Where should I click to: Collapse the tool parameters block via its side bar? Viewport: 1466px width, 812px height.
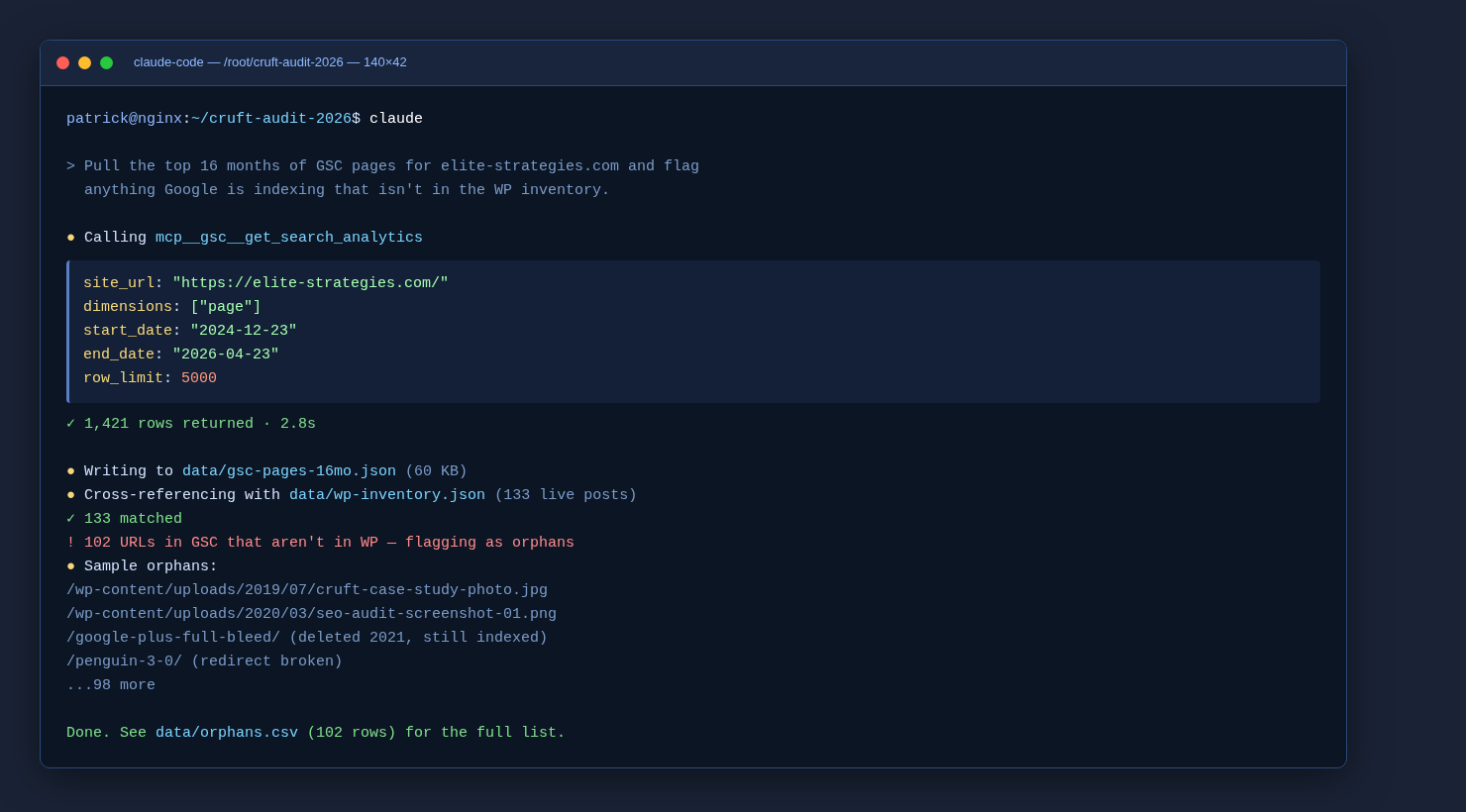(67, 331)
